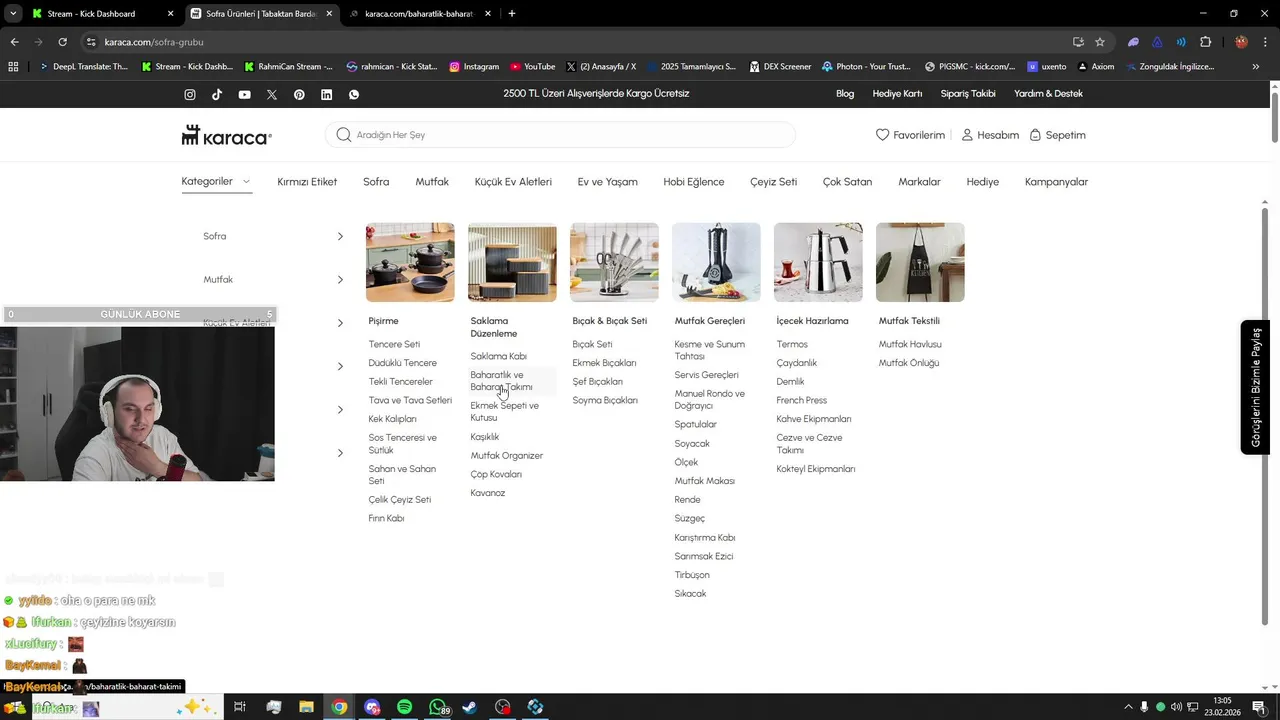Open the Sofra top menu
The width and height of the screenshot is (1280, 720).
pos(376,182)
